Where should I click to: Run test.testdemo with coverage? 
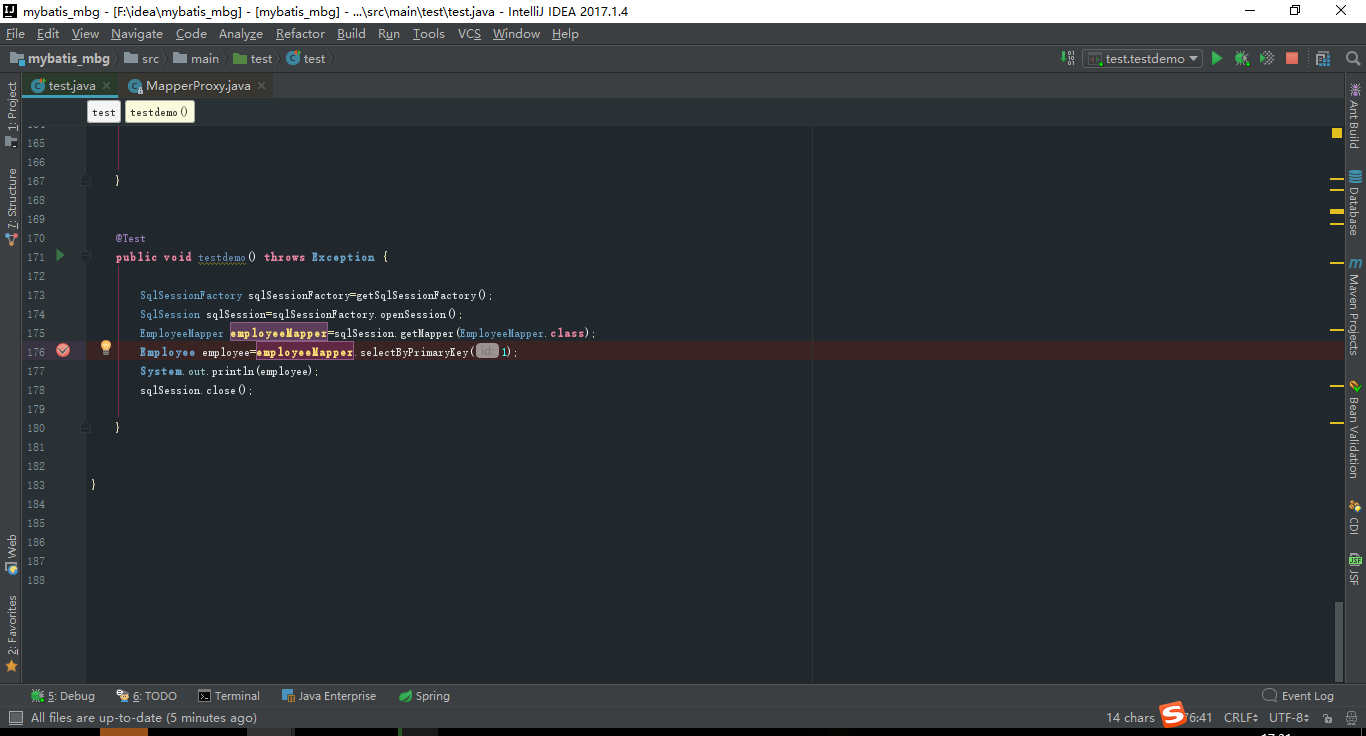click(1266, 58)
